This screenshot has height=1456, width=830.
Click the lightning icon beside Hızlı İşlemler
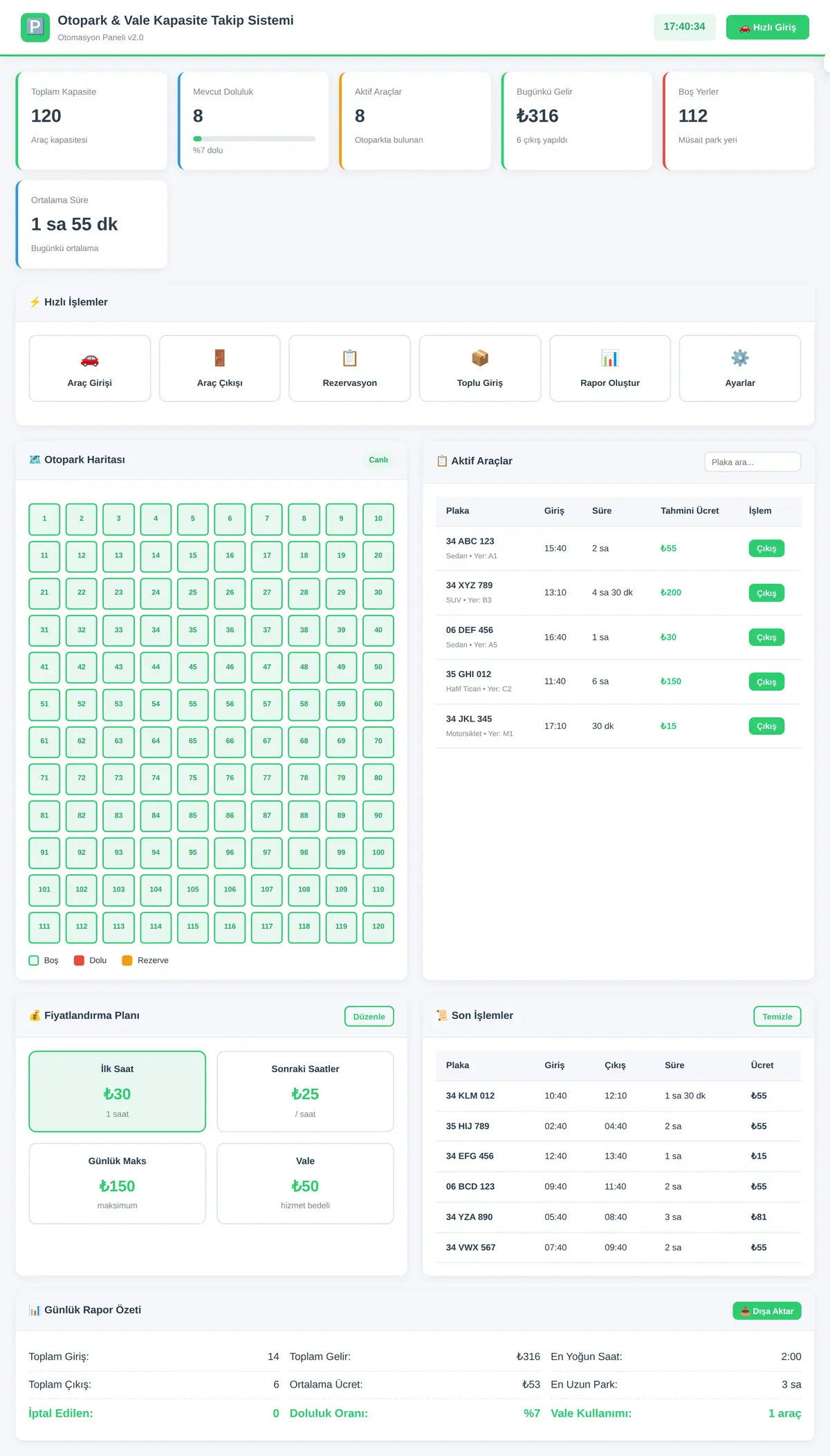35,302
